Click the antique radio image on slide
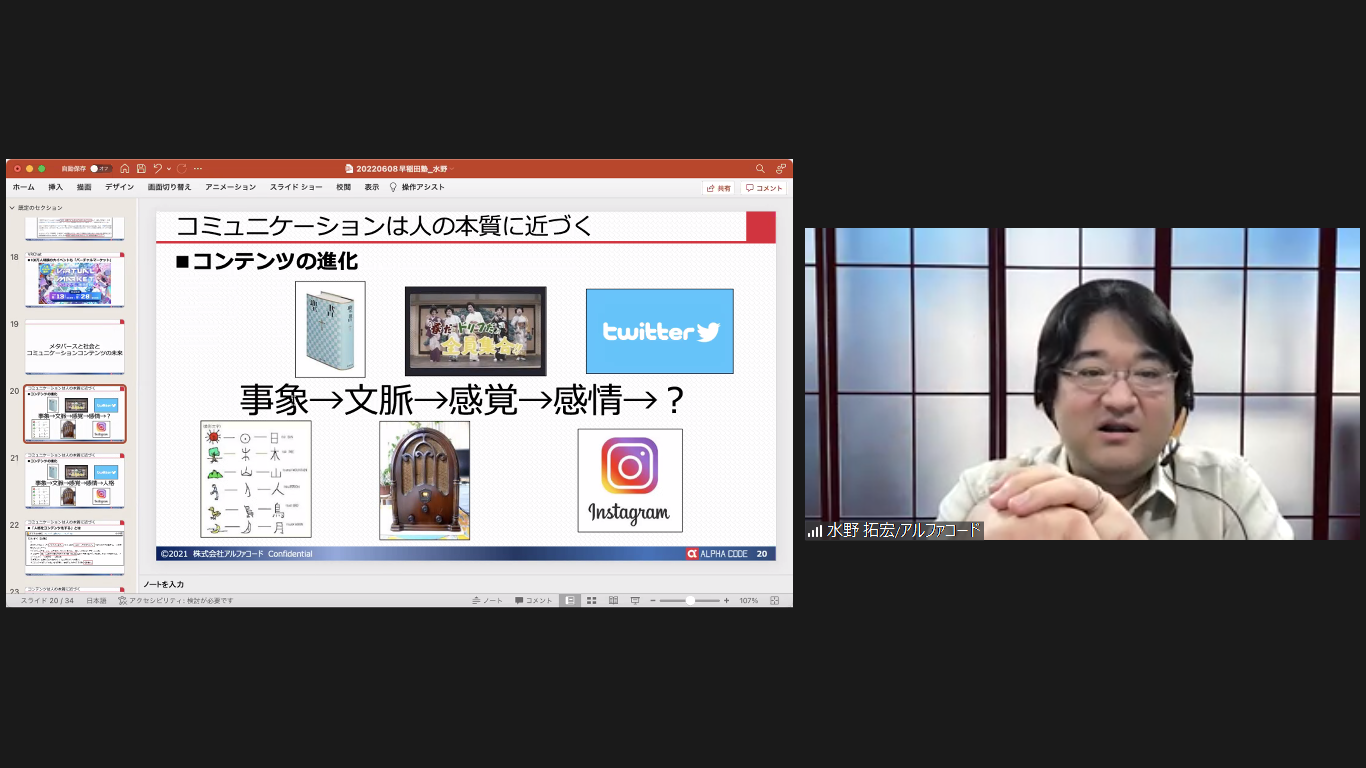The width and height of the screenshot is (1366, 768). coord(424,480)
